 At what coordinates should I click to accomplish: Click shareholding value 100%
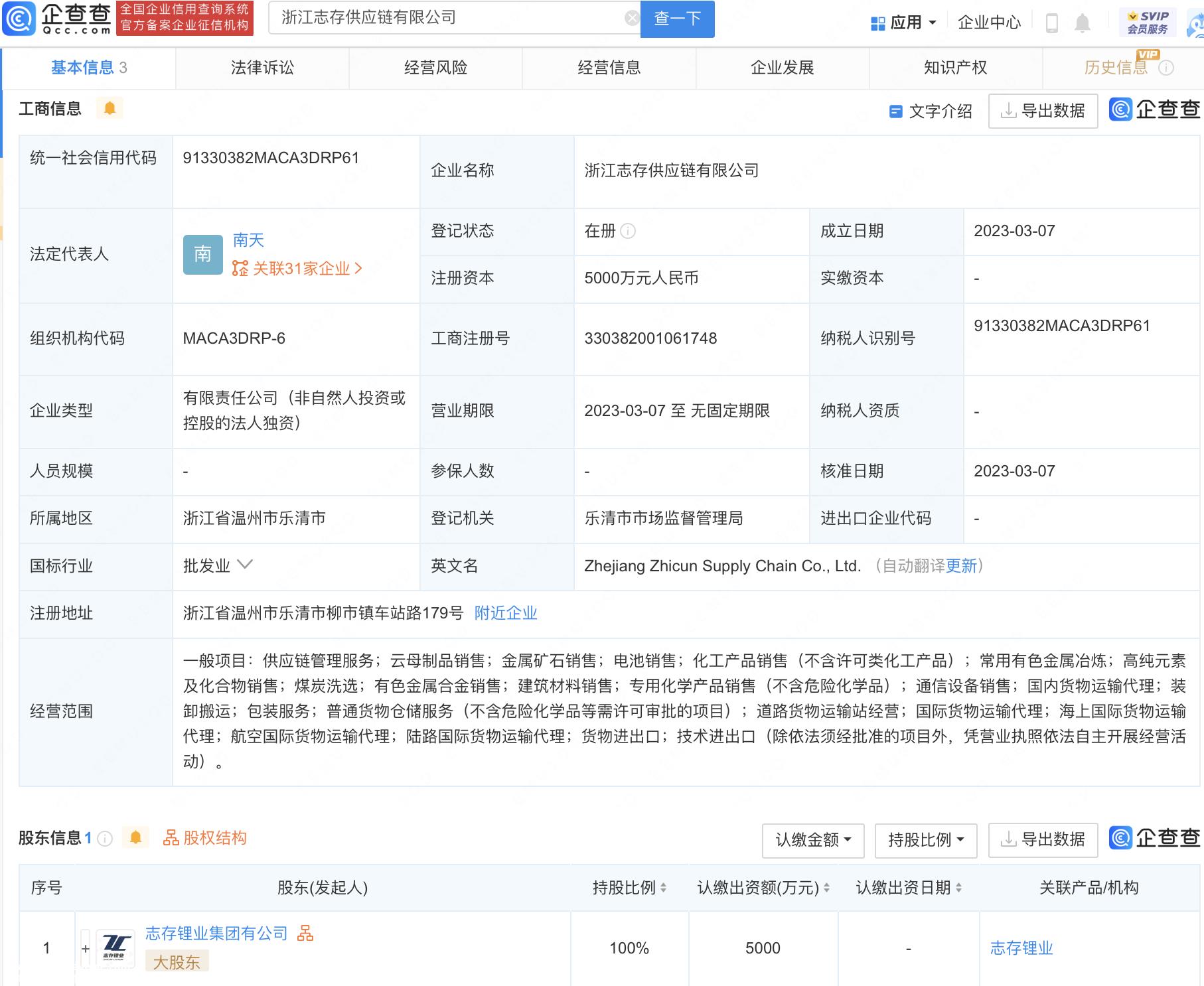(629, 948)
